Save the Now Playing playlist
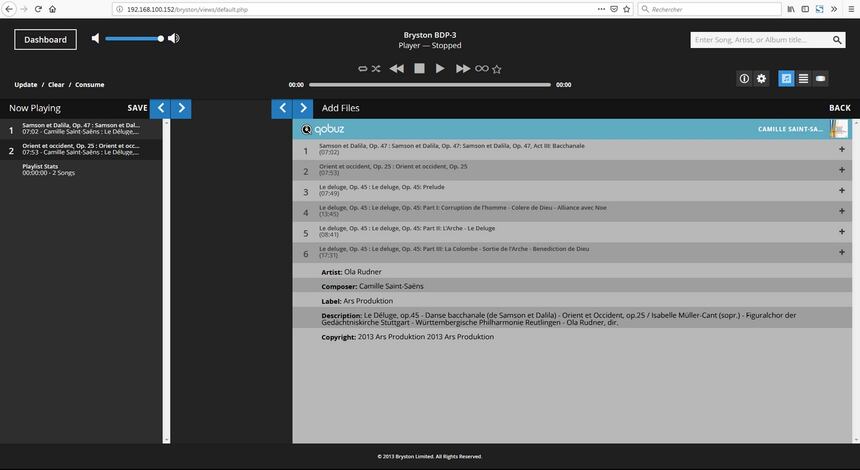The image size is (860, 470). [137, 108]
